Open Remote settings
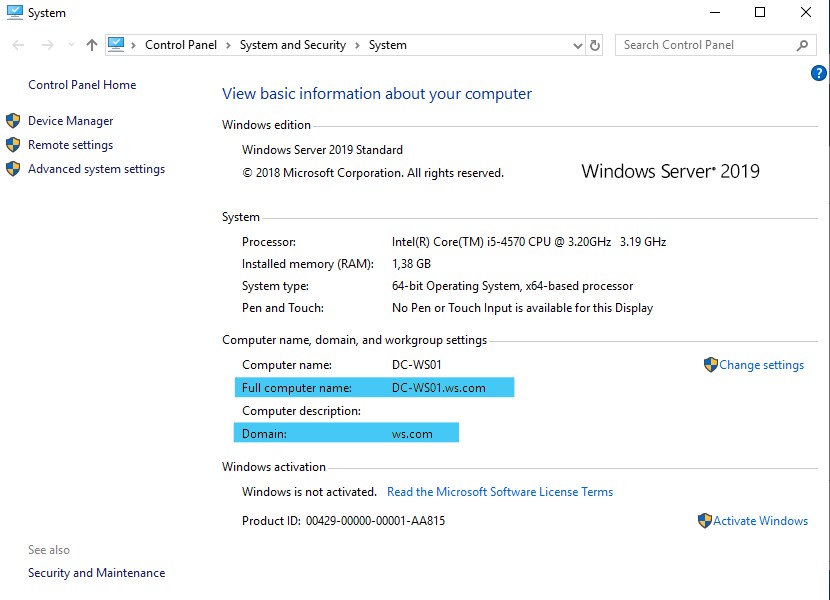The width and height of the screenshot is (830, 600). tap(70, 145)
